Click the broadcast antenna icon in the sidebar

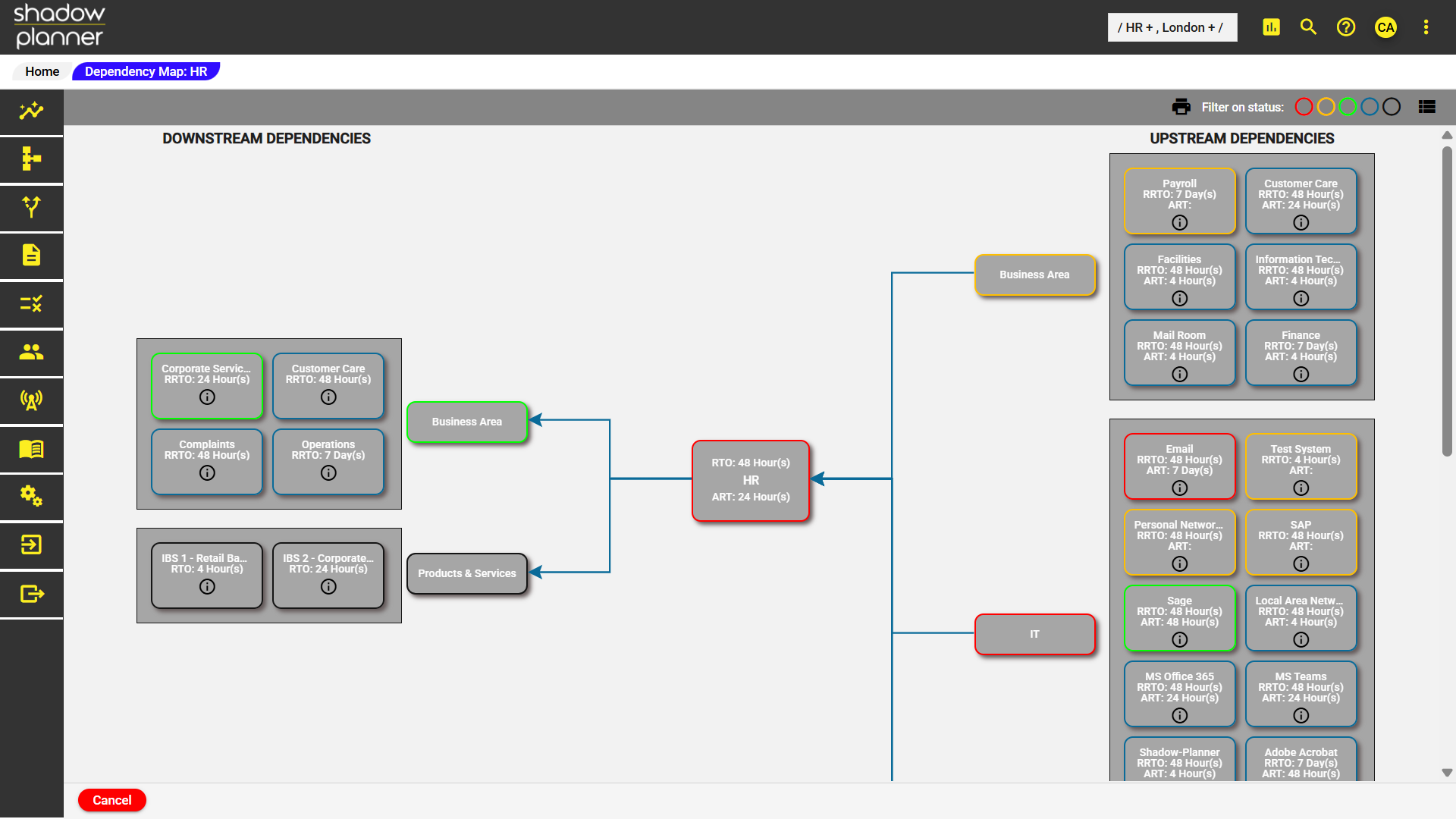30,400
